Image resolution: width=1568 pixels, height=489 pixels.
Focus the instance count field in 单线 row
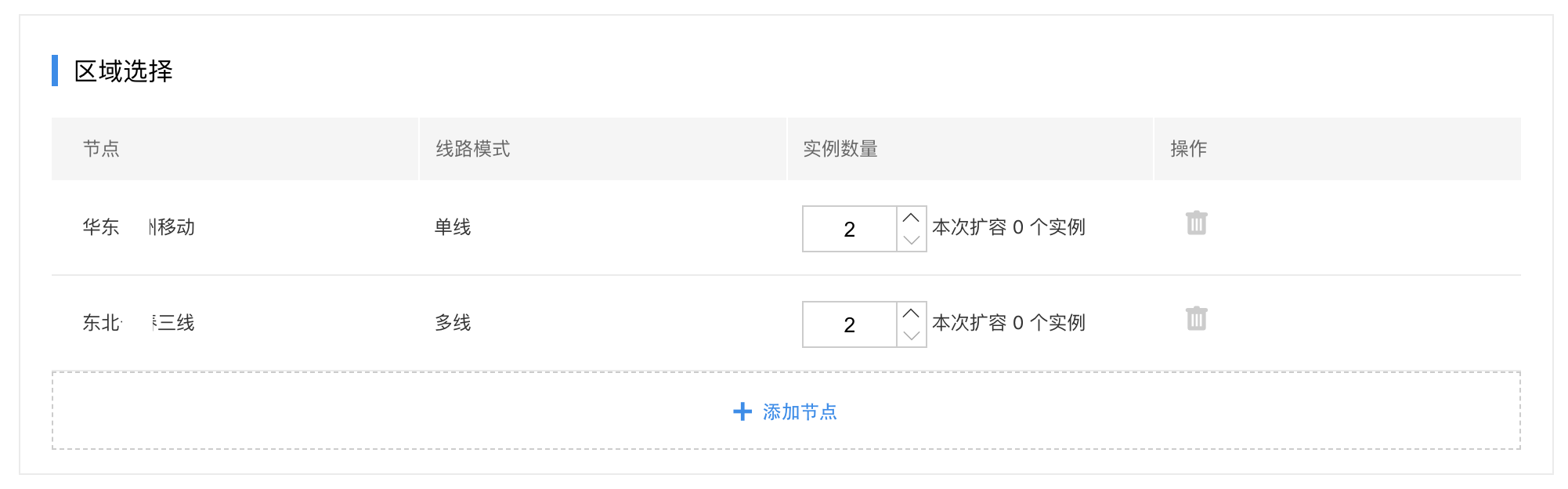click(850, 229)
